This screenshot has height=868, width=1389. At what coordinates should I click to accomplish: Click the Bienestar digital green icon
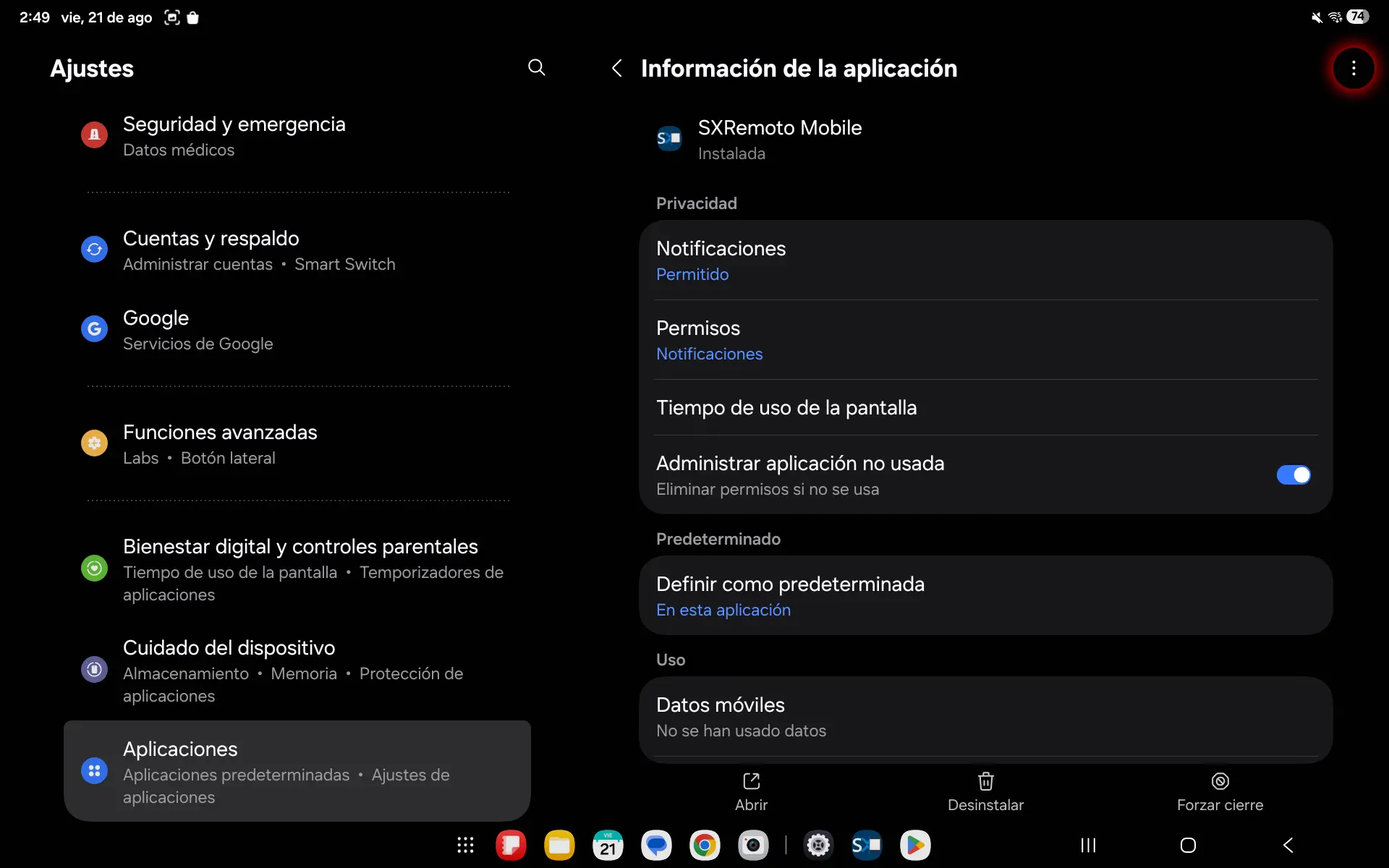click(x=94, y=569)
